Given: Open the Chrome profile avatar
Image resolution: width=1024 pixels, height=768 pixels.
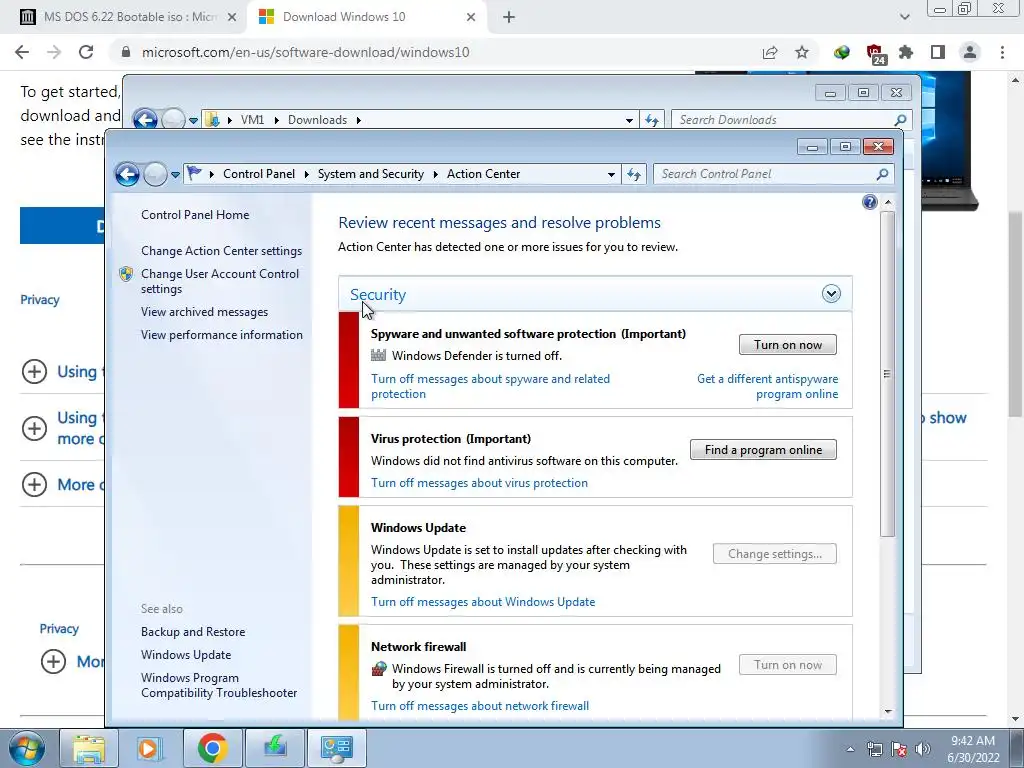Looking at the screenshot, I should click(x=970, y=52).
